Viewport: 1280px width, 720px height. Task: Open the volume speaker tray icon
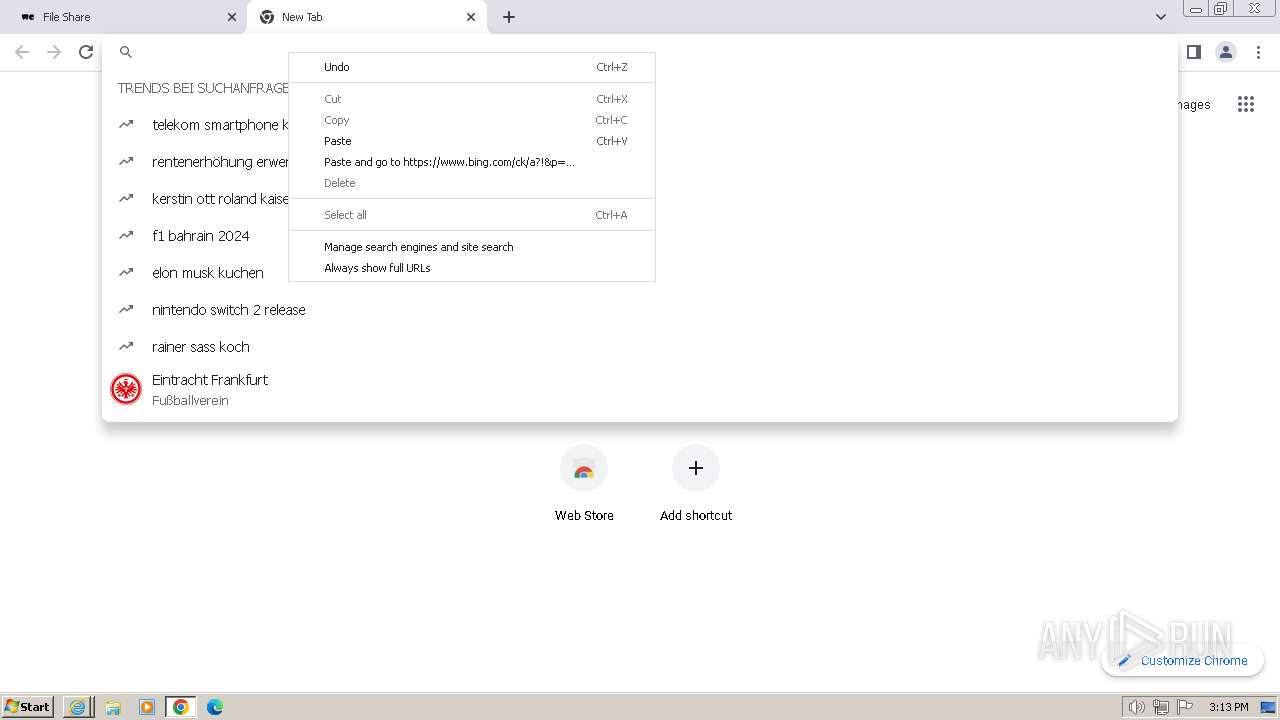coord(1136,707)
